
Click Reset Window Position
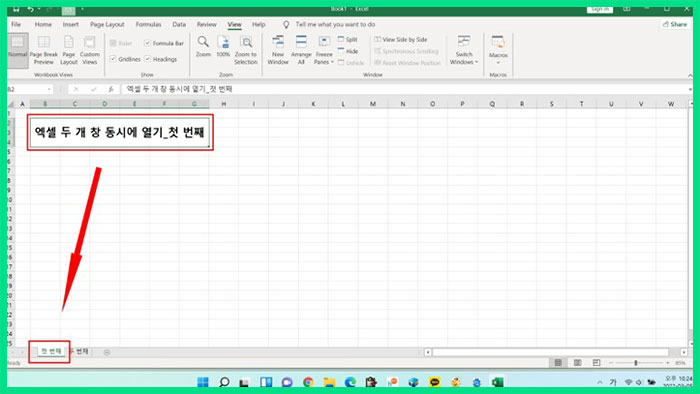point(407,63)
